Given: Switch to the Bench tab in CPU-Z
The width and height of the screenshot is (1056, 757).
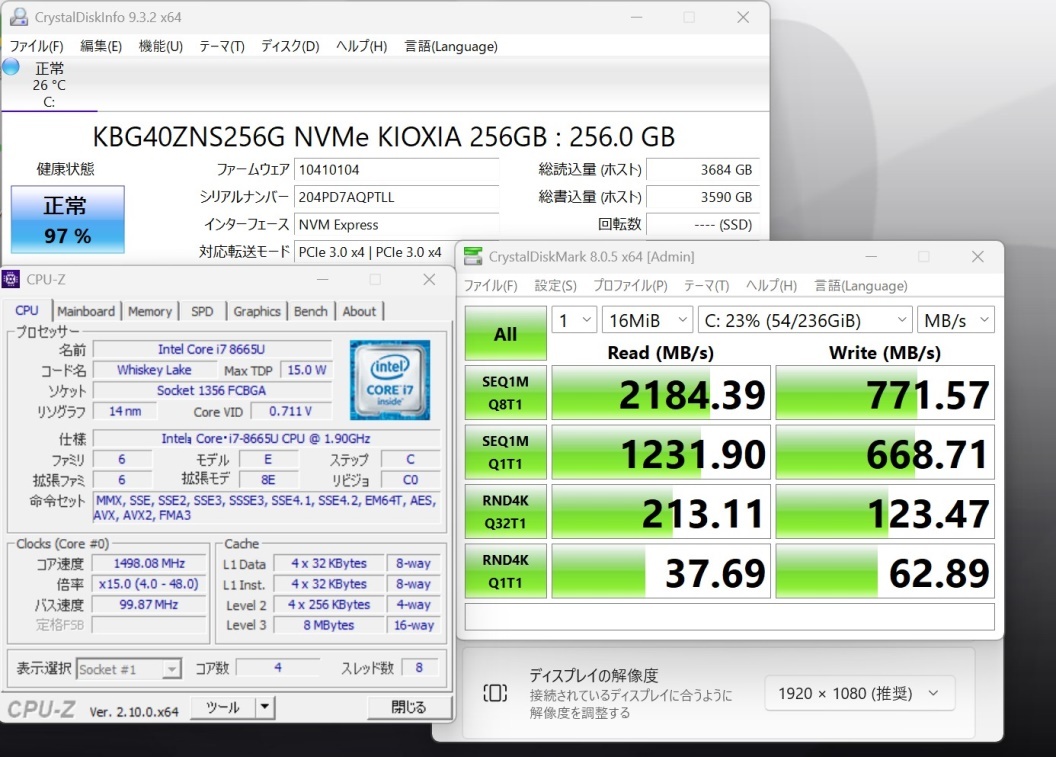Looking at the screenshot, I should click(x=310, y=311).
